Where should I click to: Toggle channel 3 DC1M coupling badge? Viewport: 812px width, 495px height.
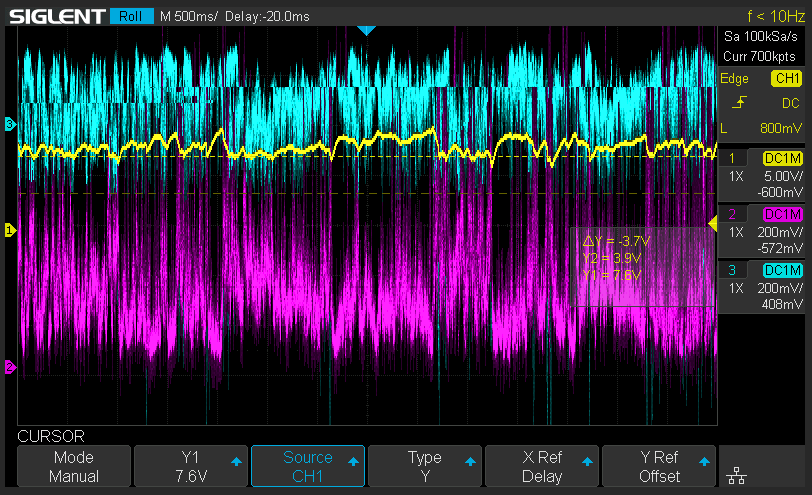782,270
